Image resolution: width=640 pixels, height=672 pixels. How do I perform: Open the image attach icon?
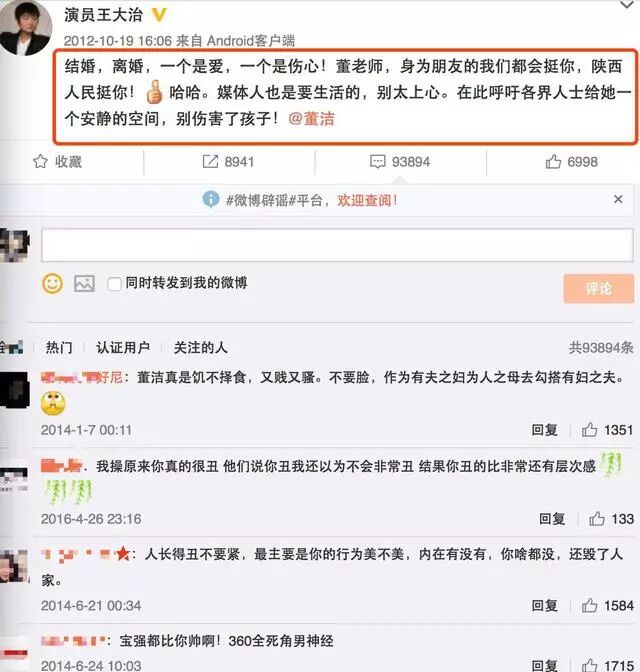(x=84, y=283)
